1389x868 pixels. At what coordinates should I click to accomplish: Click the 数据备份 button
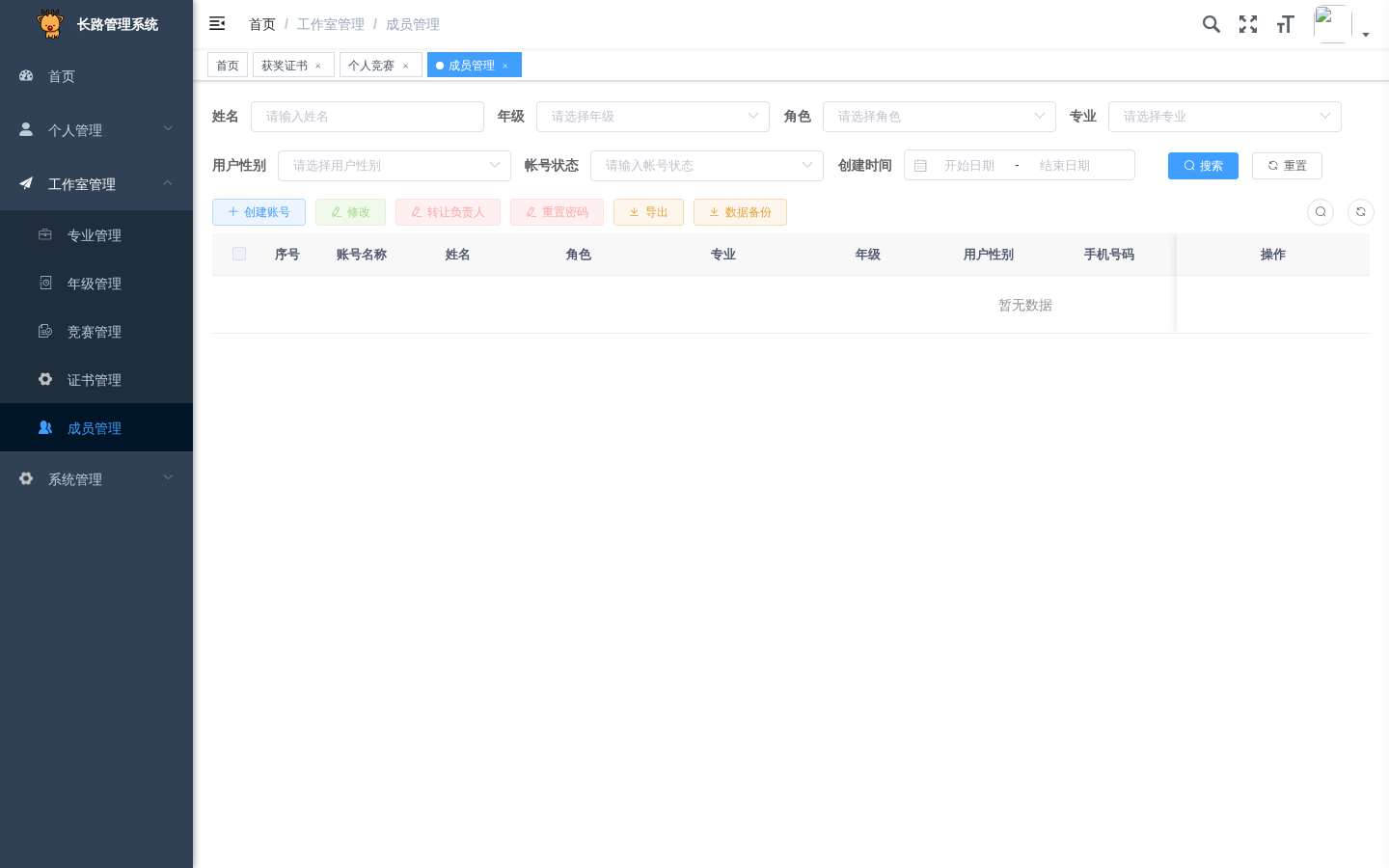tap(740, 212)
